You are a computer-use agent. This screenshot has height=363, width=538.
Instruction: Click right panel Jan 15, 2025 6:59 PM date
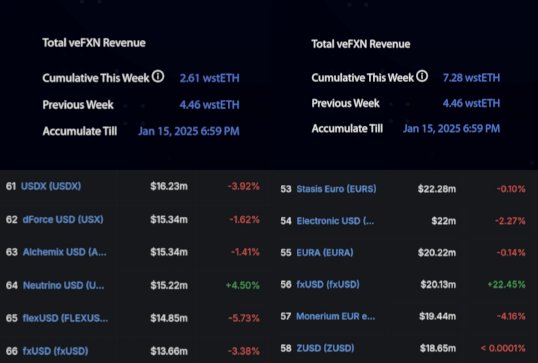click(451, 129)
